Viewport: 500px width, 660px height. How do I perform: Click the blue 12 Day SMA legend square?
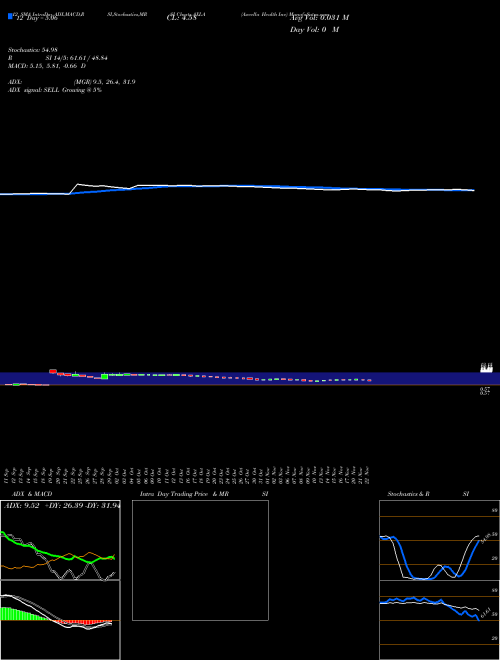[10, 16]
